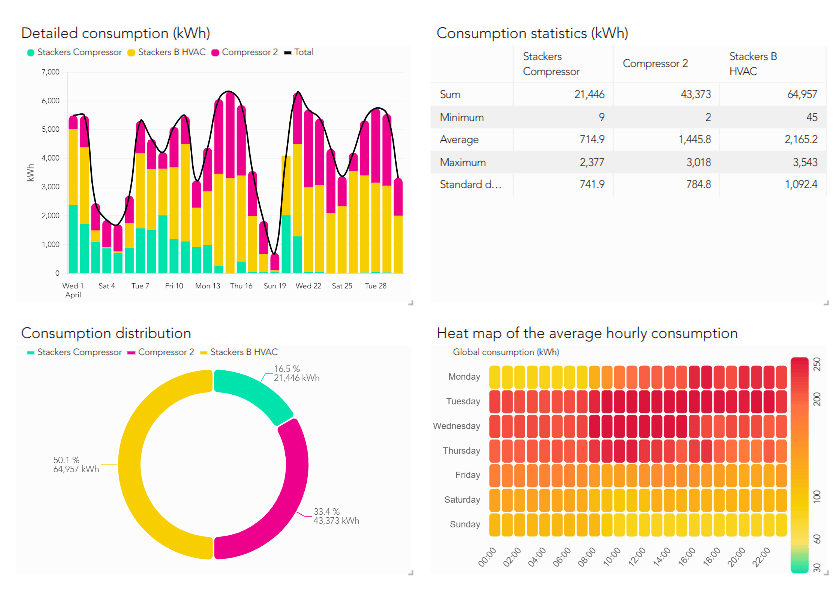
Task: Toggle Stackers B HVAC legend in distribution donut
Action: (x=239, y=352)
